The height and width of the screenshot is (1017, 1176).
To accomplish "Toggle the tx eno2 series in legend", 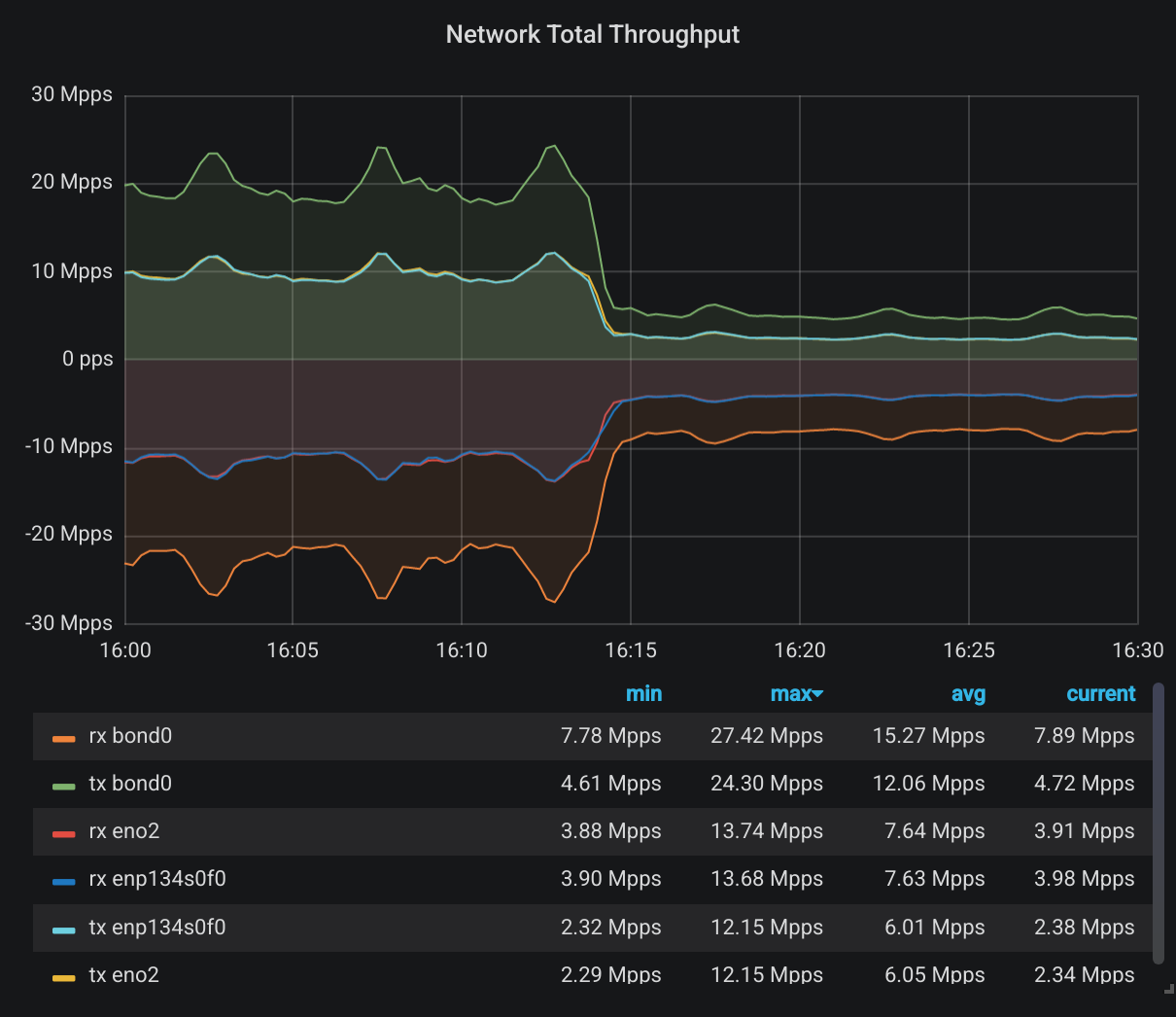I will (x=123, y=974).
